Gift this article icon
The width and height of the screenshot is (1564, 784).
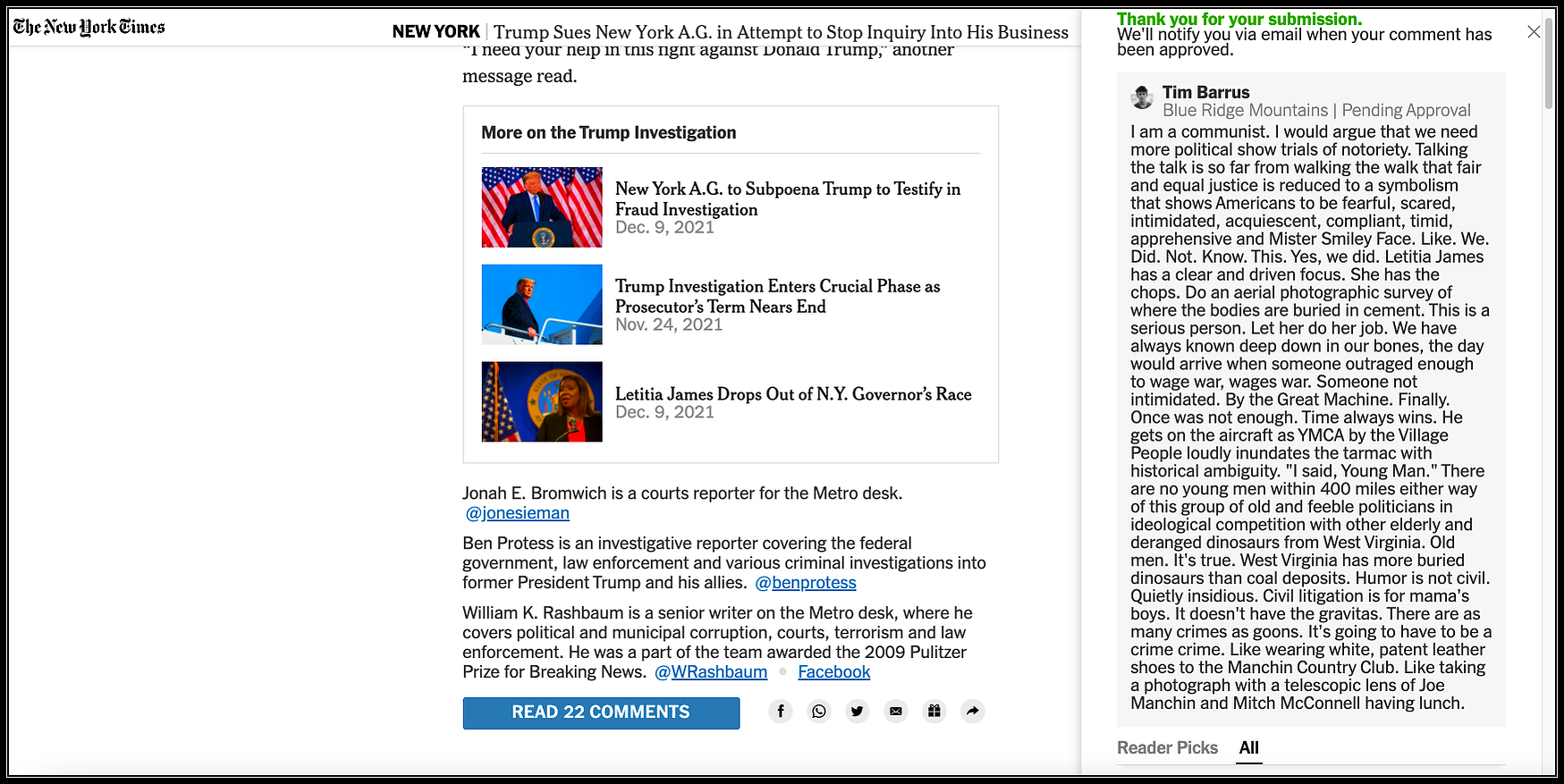(x=934, y=712)
